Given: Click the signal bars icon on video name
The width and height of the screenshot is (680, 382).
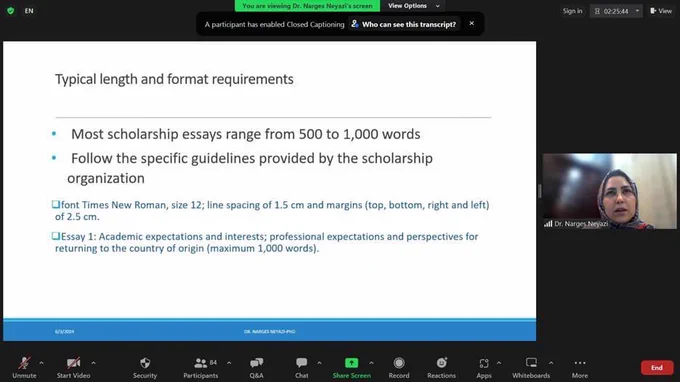Looking at the screenshot, I should (548, 224).
